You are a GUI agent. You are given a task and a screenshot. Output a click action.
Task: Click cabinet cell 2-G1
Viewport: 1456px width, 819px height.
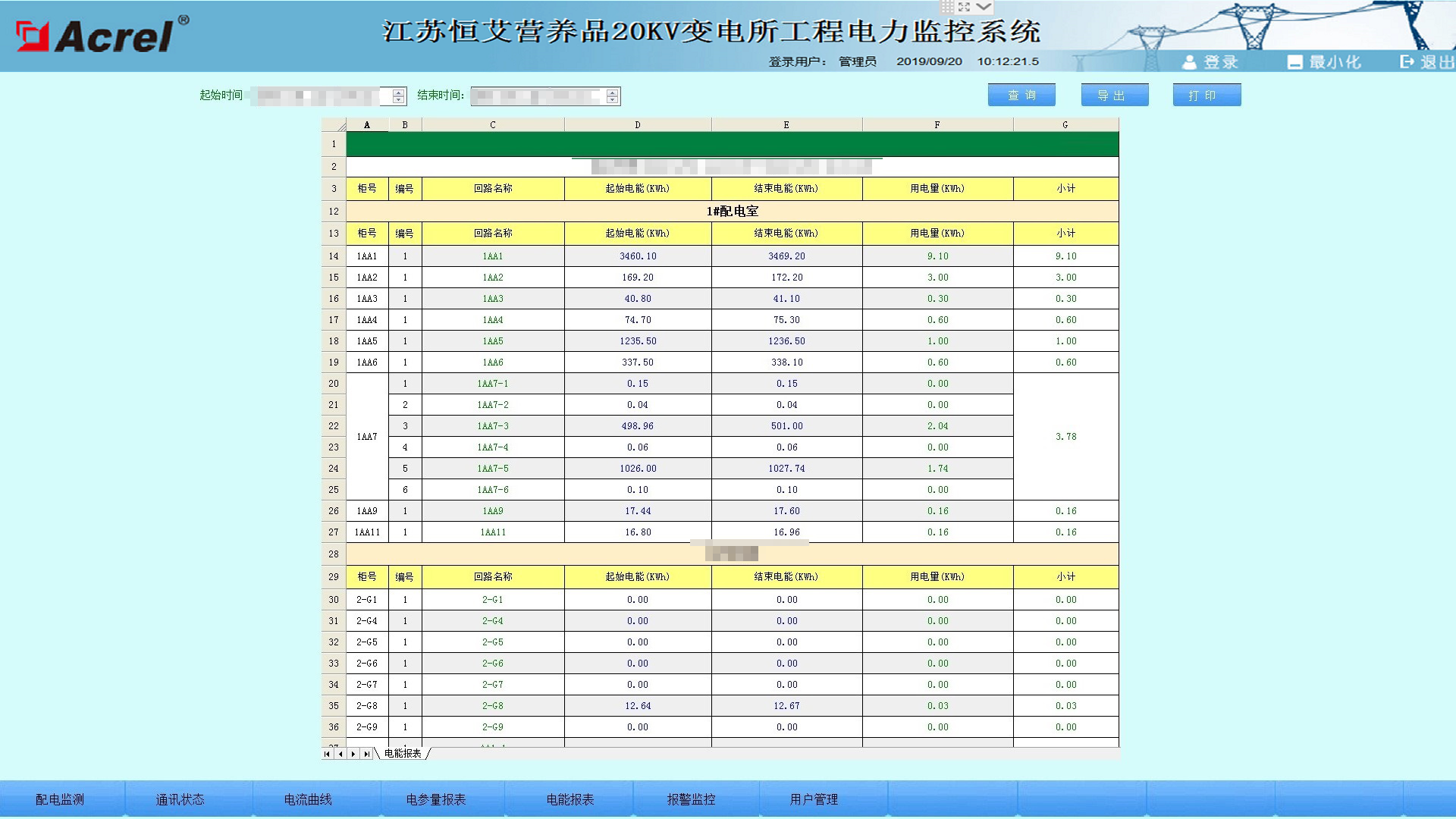[367, 600]
